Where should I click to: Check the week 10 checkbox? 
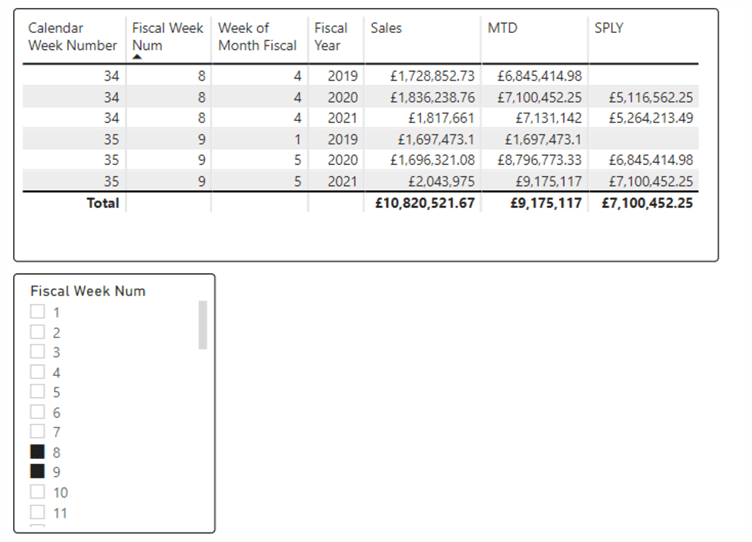coord(38,492)
